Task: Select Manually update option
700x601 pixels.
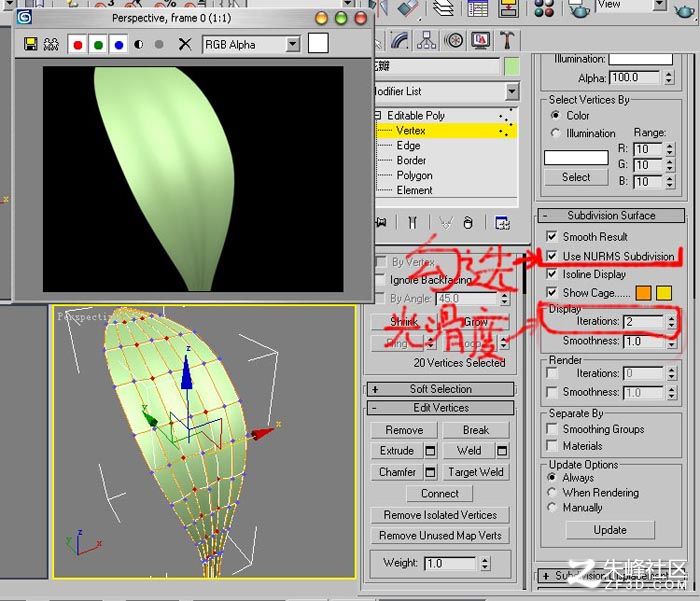Action: (x=552, y=508)
